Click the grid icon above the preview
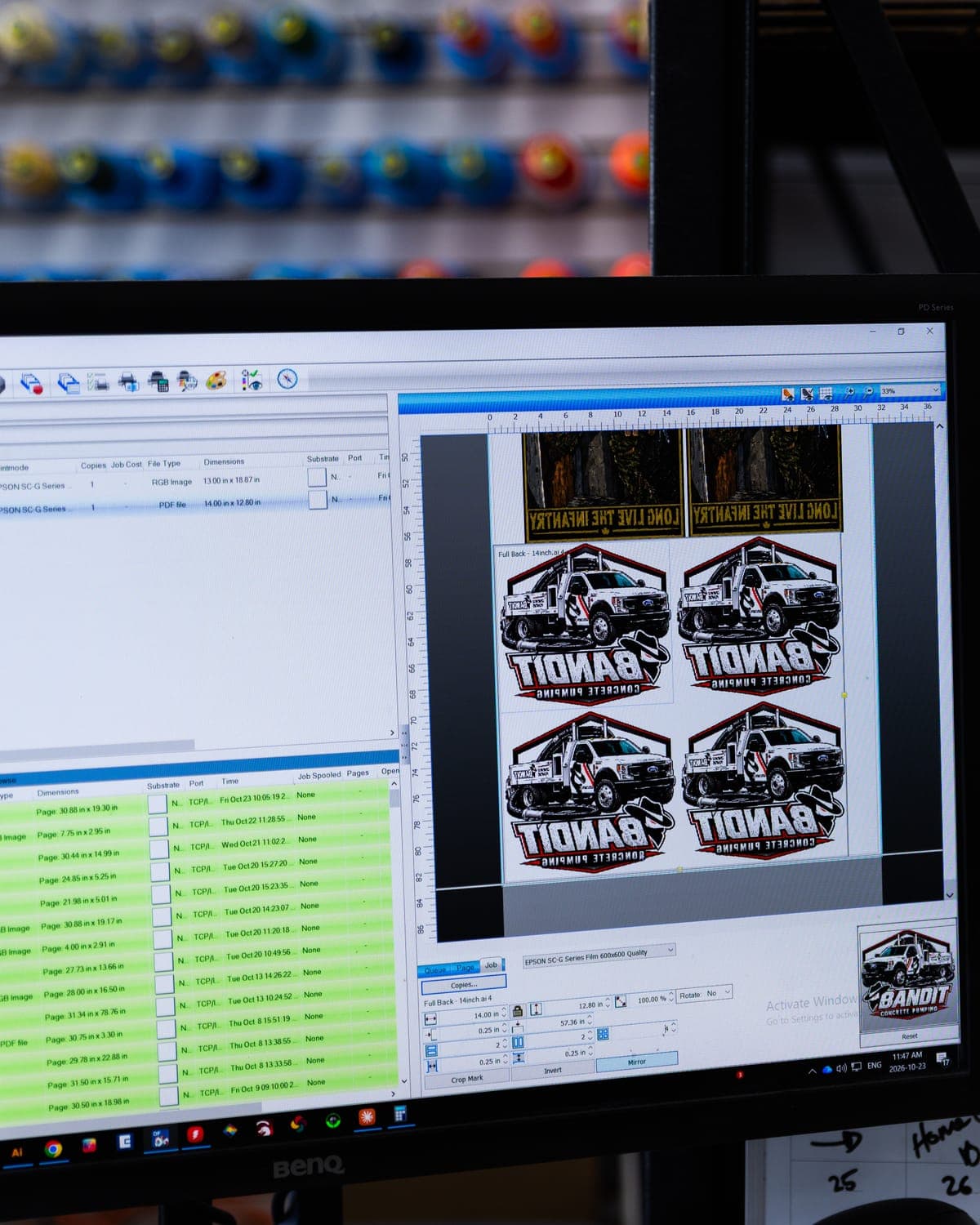 click(x=826, y=394)
